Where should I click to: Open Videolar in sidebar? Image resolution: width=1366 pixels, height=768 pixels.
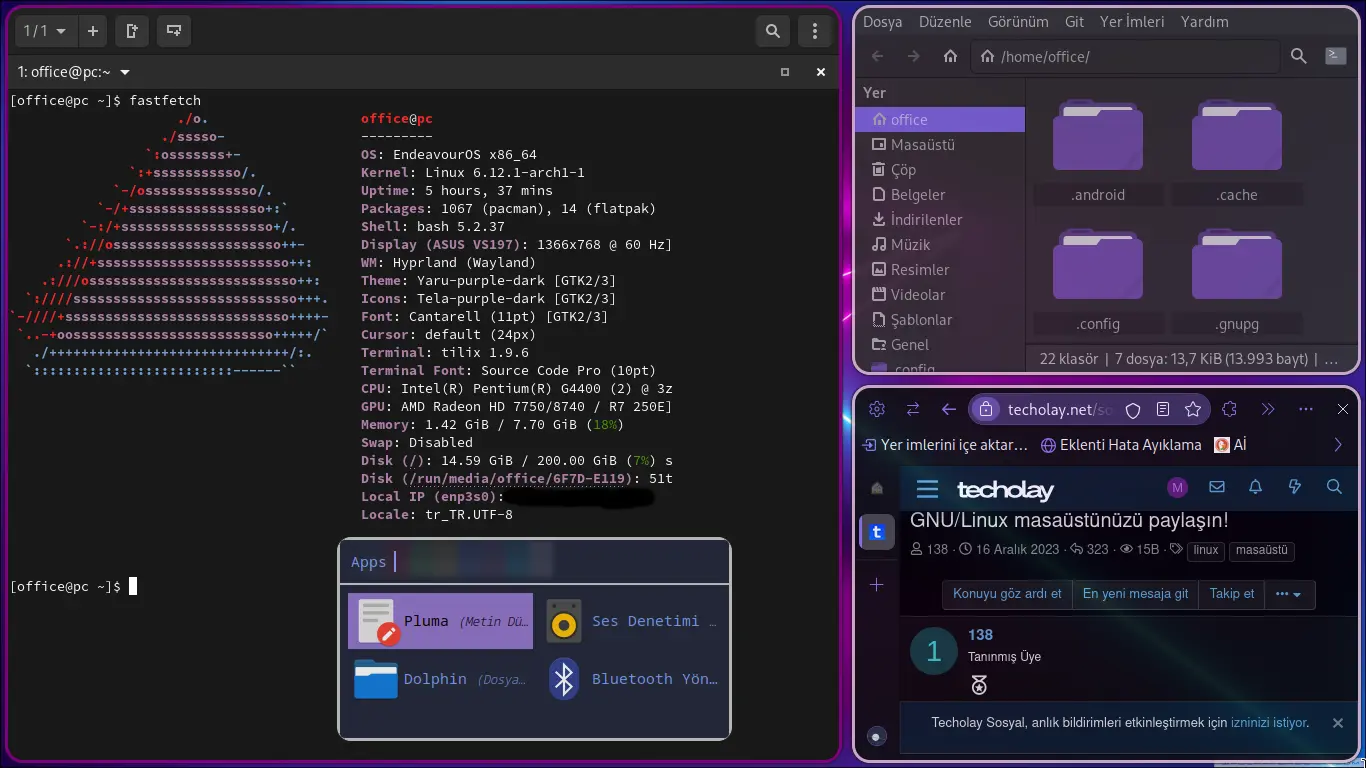940,294
